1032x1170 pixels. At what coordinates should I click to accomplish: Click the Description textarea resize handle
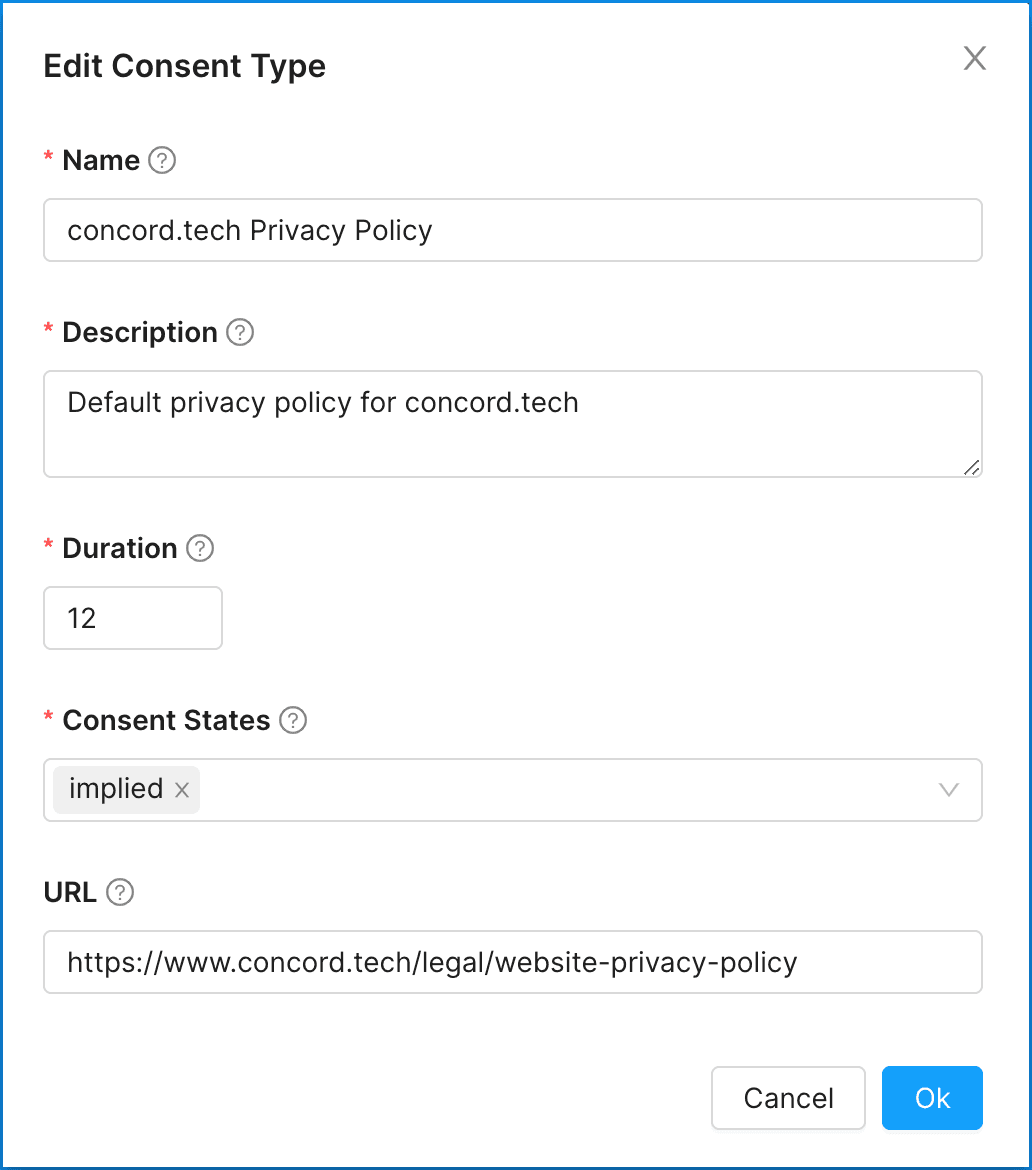[972, 467]
